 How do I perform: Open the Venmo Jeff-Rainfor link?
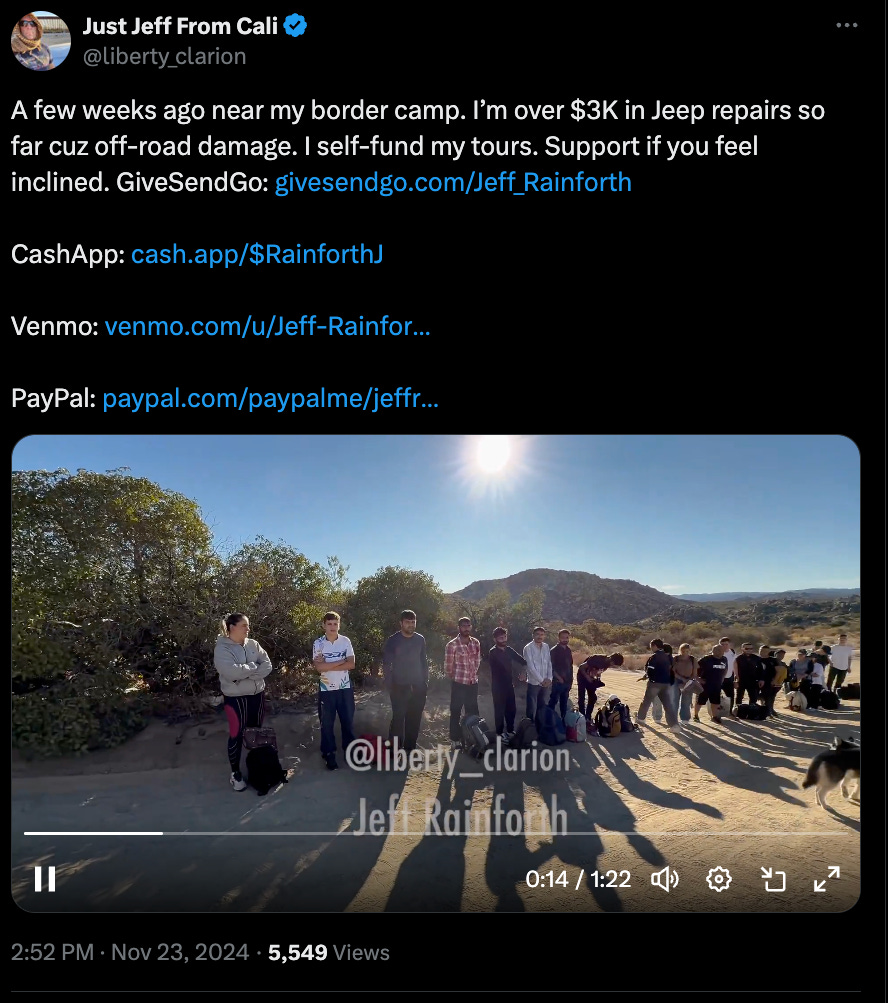267,326
